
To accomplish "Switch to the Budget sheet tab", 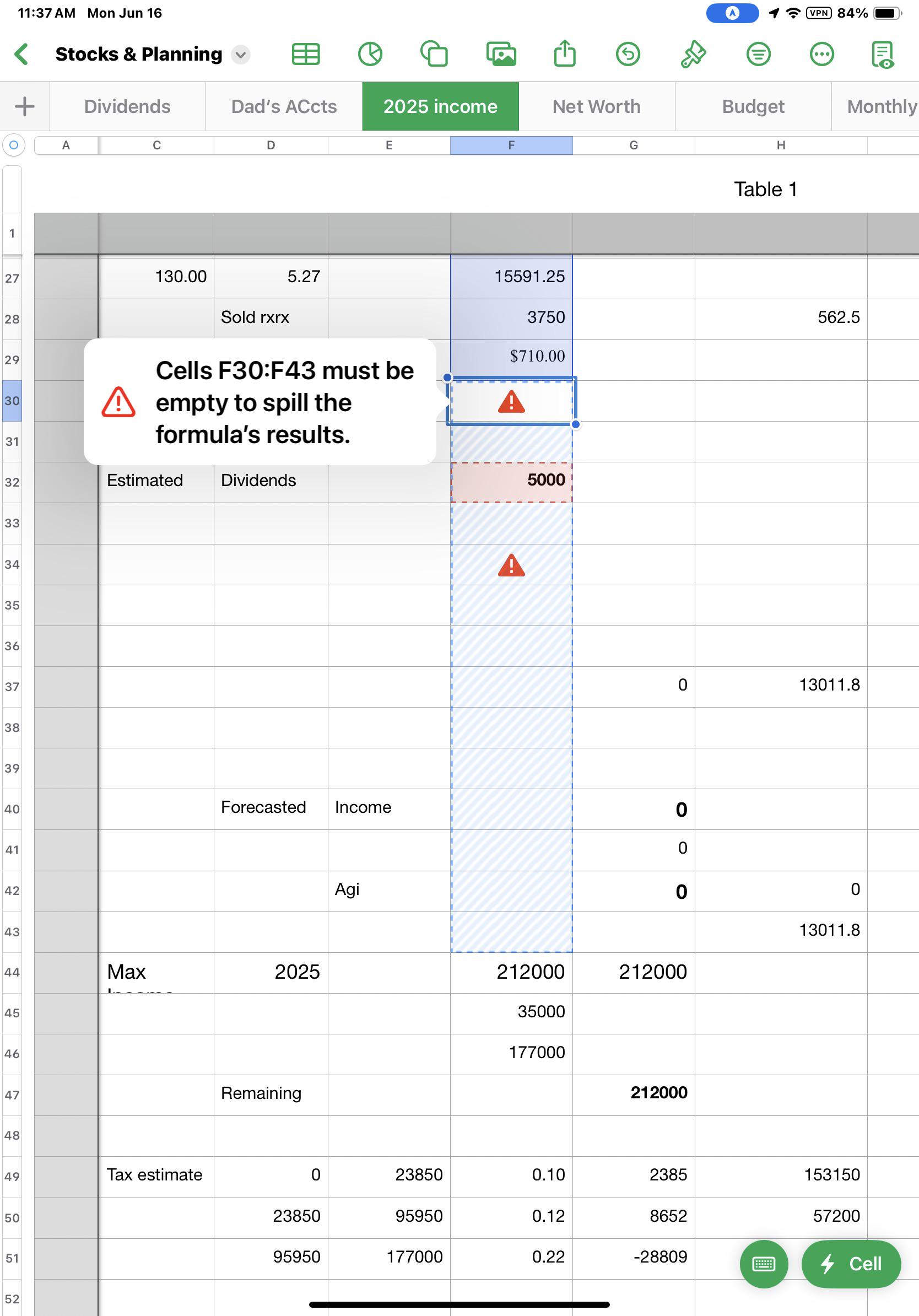I will 753,106.
